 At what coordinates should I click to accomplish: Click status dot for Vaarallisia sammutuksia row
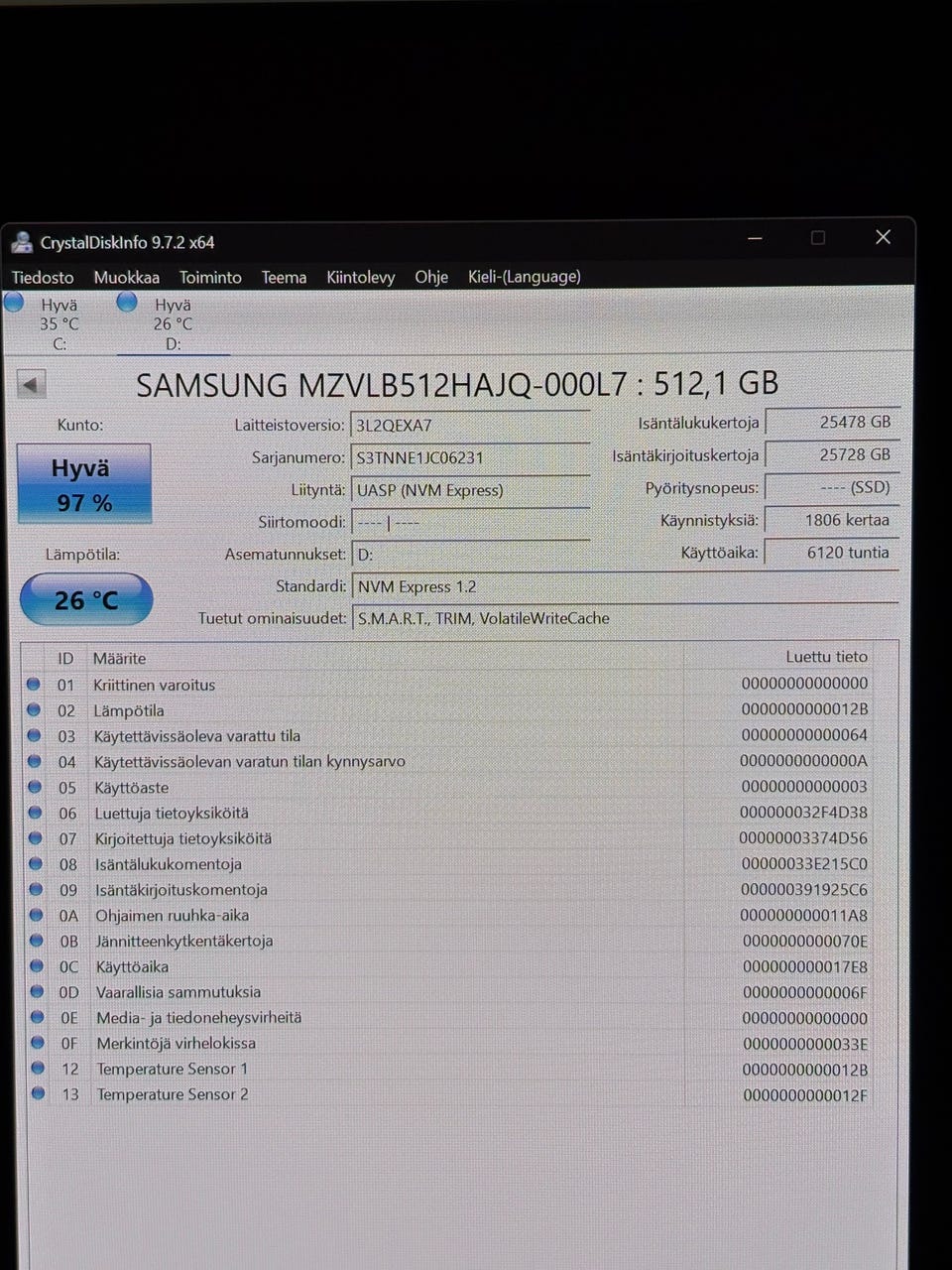(x=37, y=991)
